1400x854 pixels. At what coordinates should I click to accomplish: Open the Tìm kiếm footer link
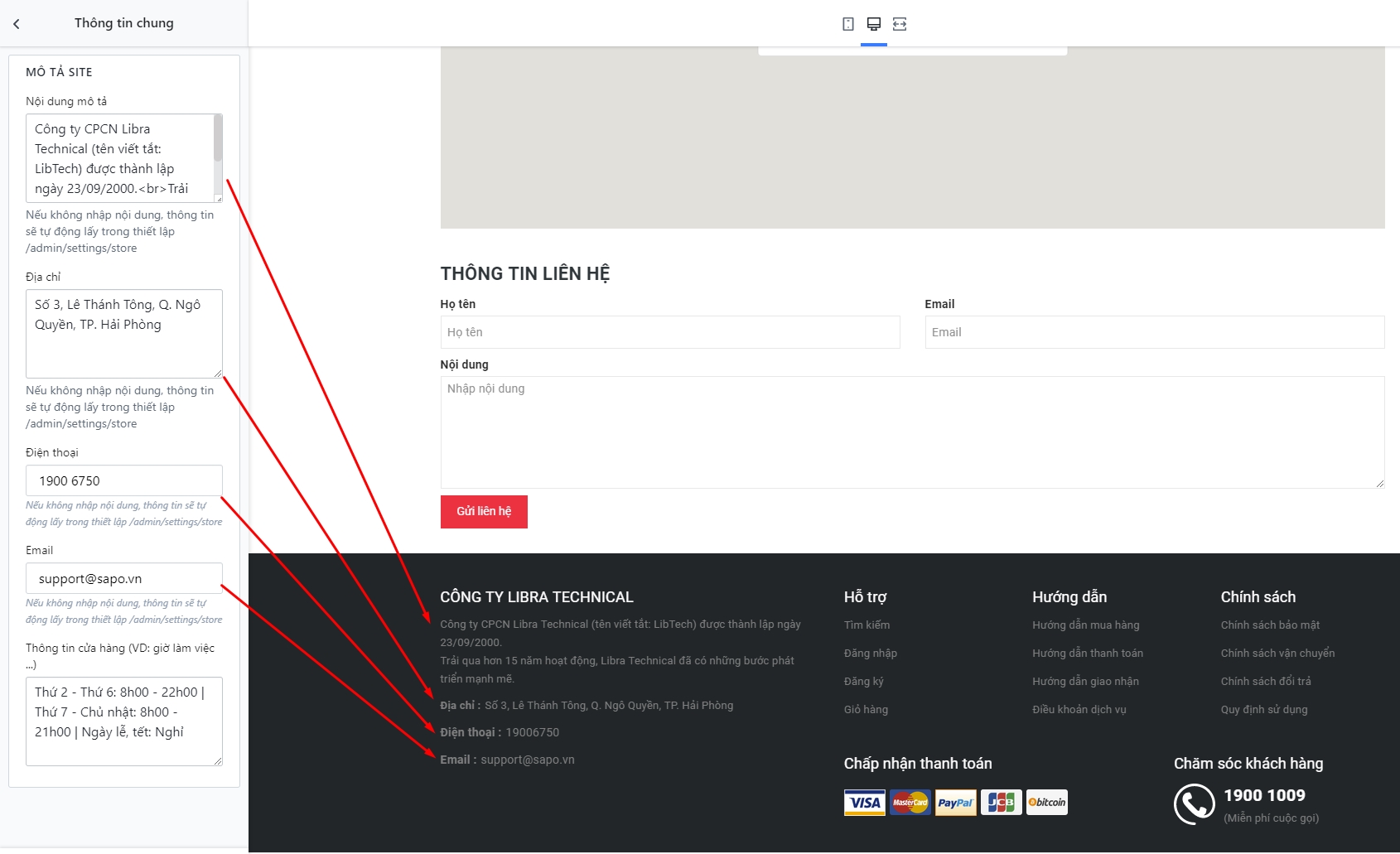pyautogui.click(x=867, y=625)
